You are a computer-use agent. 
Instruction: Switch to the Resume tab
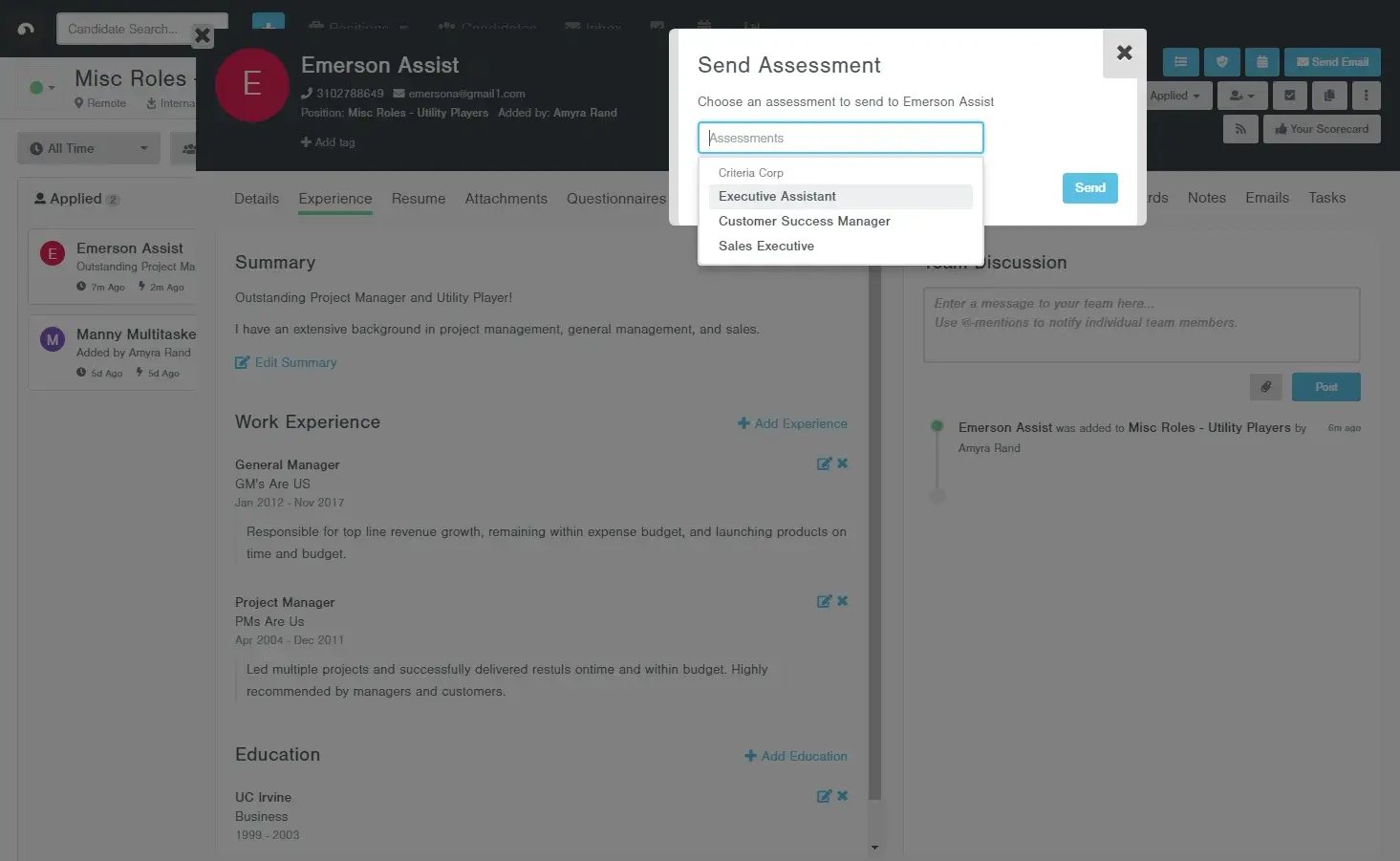click(419, 199)
